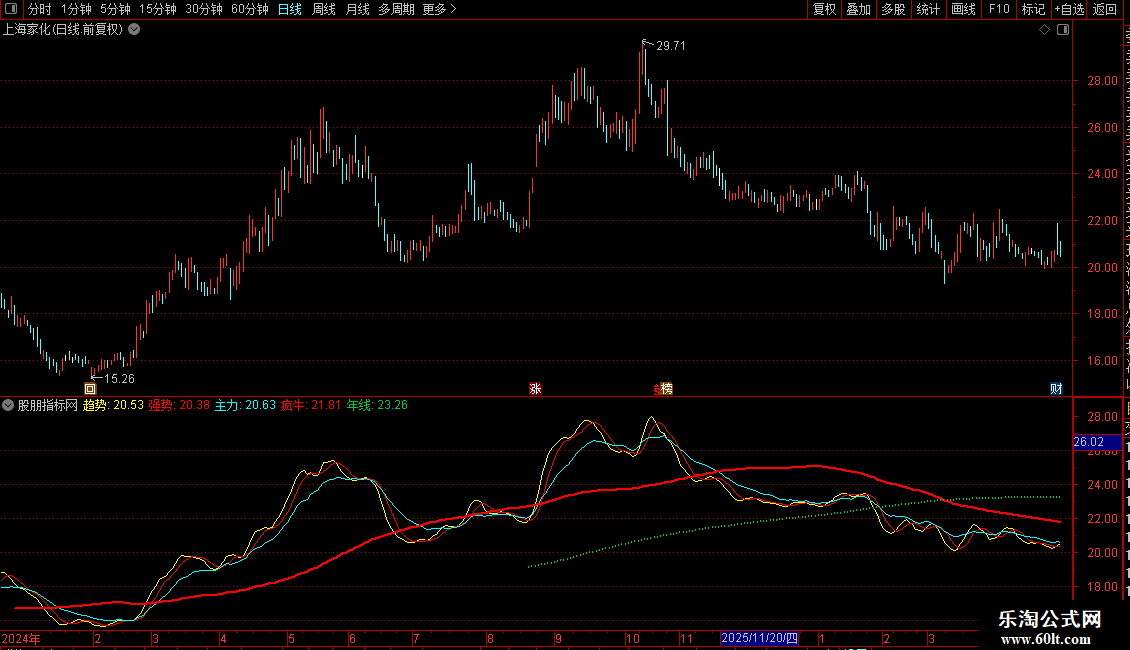Click the 28.00 price axis label
1130x650 pixels.
click(x=1103, y=81)
